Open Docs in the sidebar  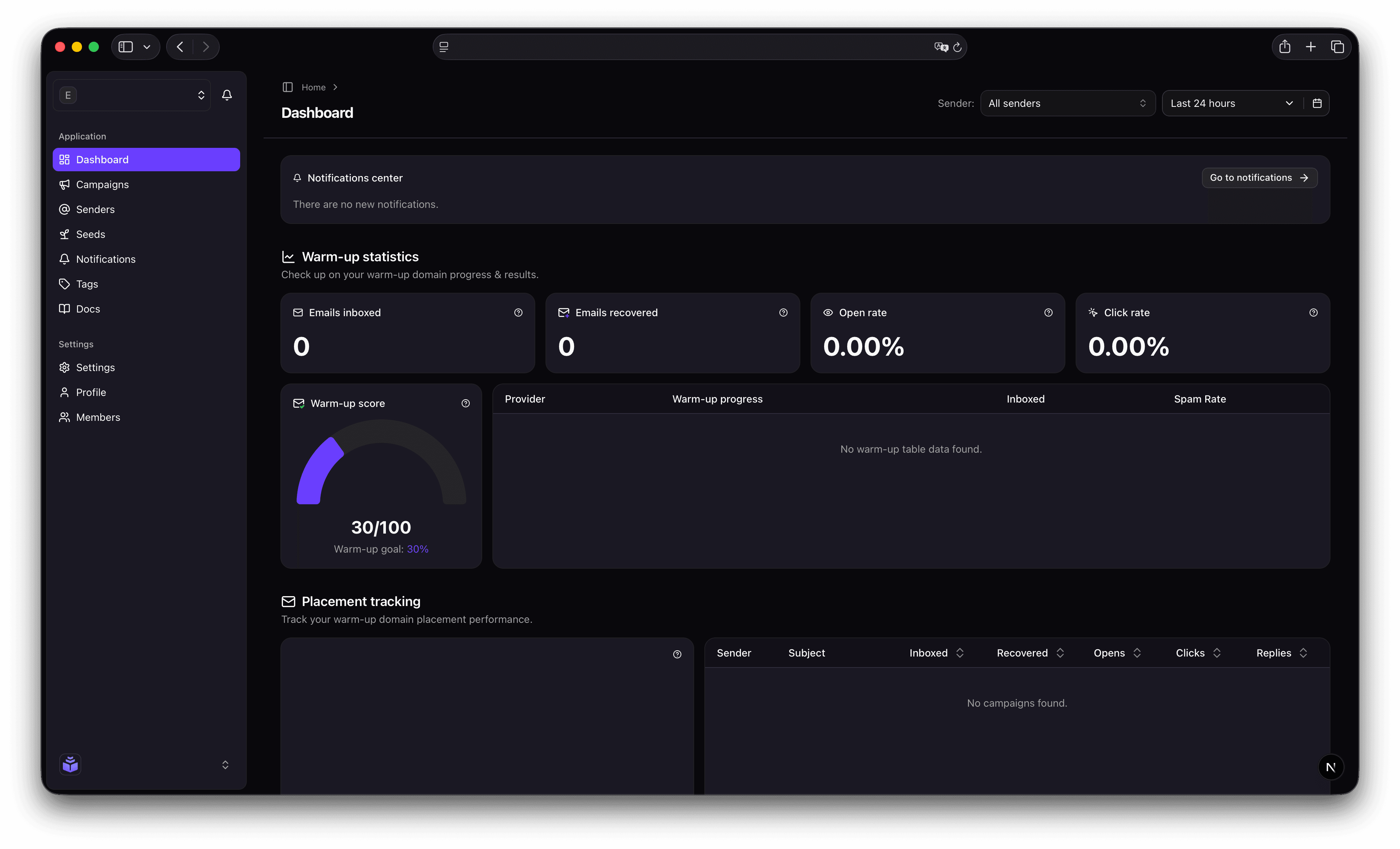coord(146,309)
